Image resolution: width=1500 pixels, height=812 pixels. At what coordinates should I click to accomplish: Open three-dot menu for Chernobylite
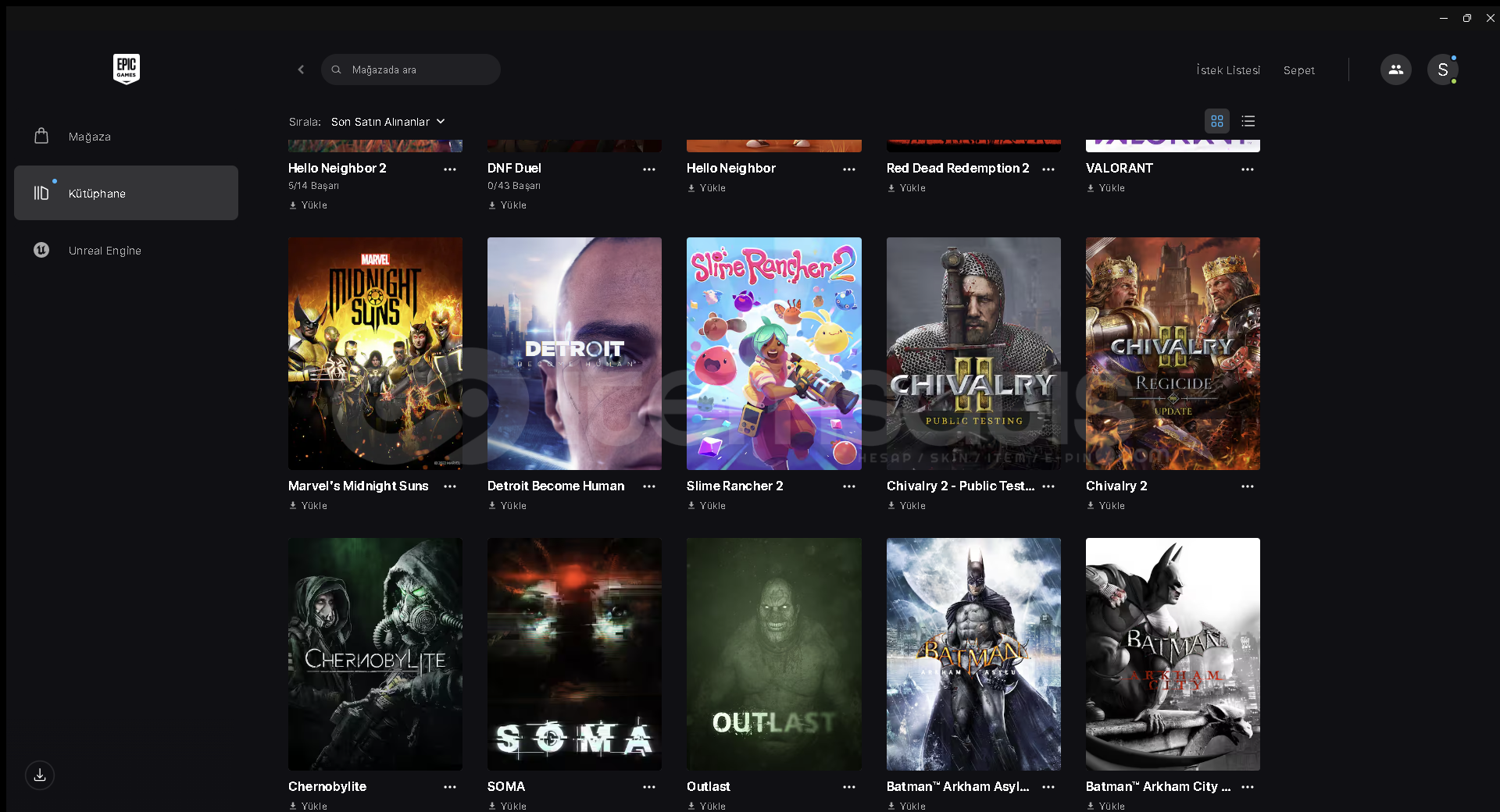click(450, 787)
